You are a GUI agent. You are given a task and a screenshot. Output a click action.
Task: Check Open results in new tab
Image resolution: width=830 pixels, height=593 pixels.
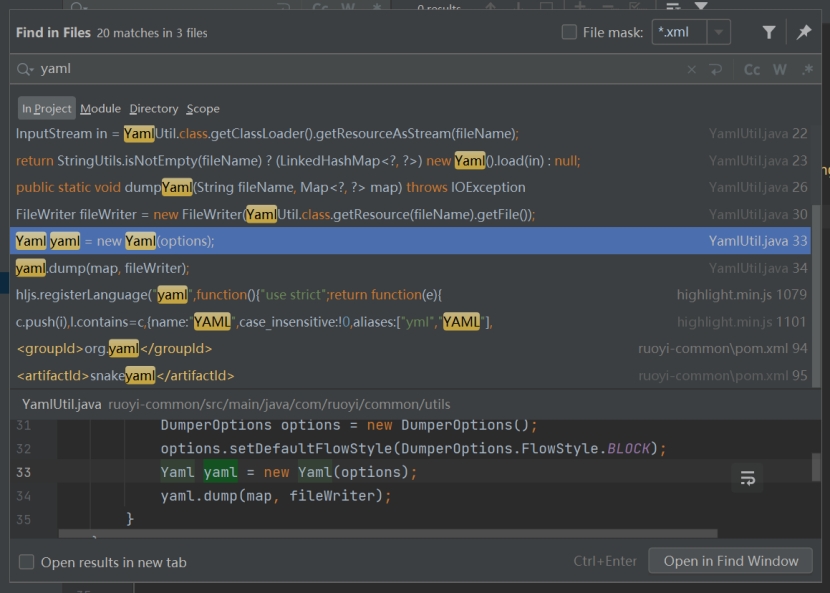pyautogui.click(x=27, y=562)
